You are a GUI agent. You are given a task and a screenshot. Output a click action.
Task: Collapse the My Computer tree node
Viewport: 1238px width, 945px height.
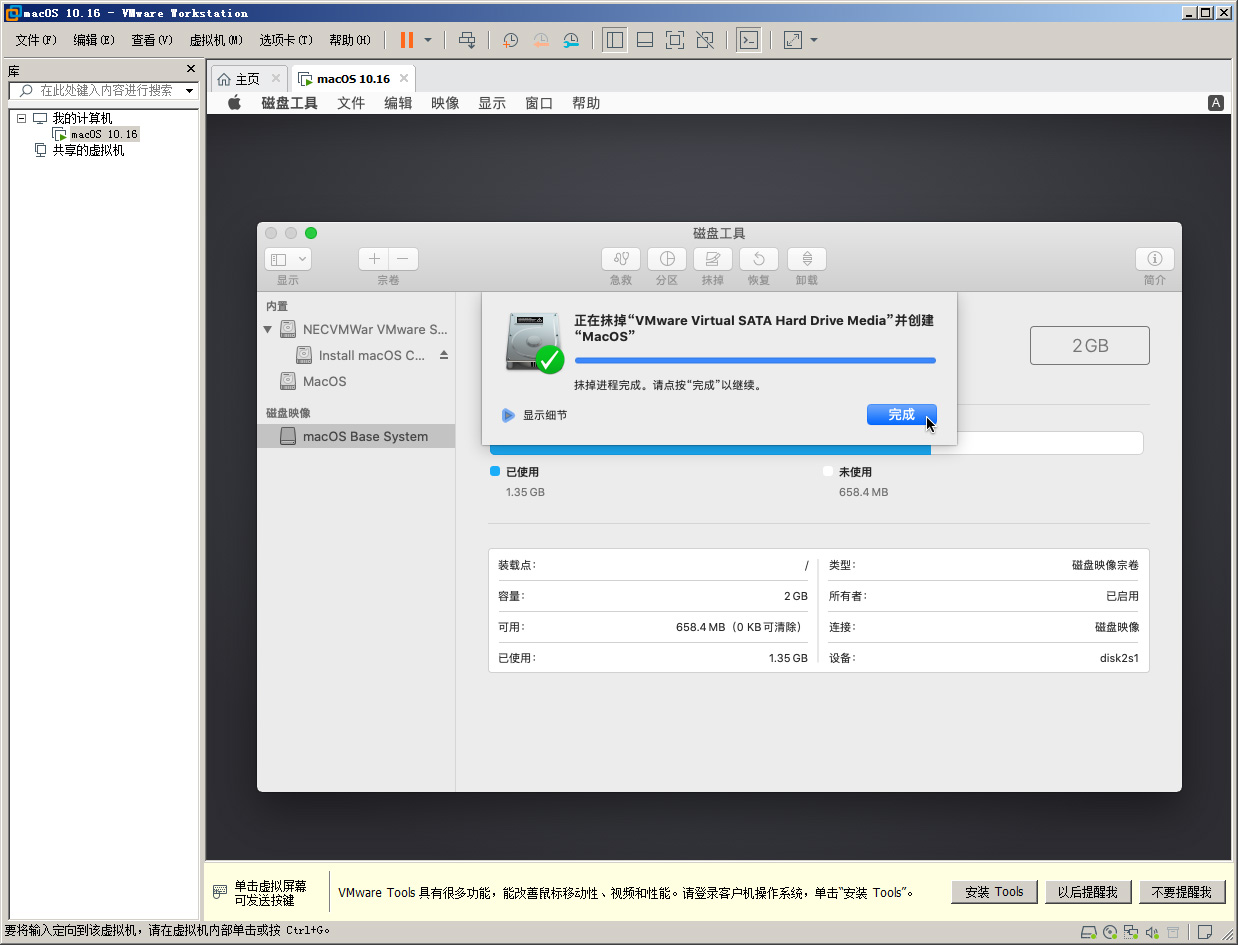tap(21, 118)
